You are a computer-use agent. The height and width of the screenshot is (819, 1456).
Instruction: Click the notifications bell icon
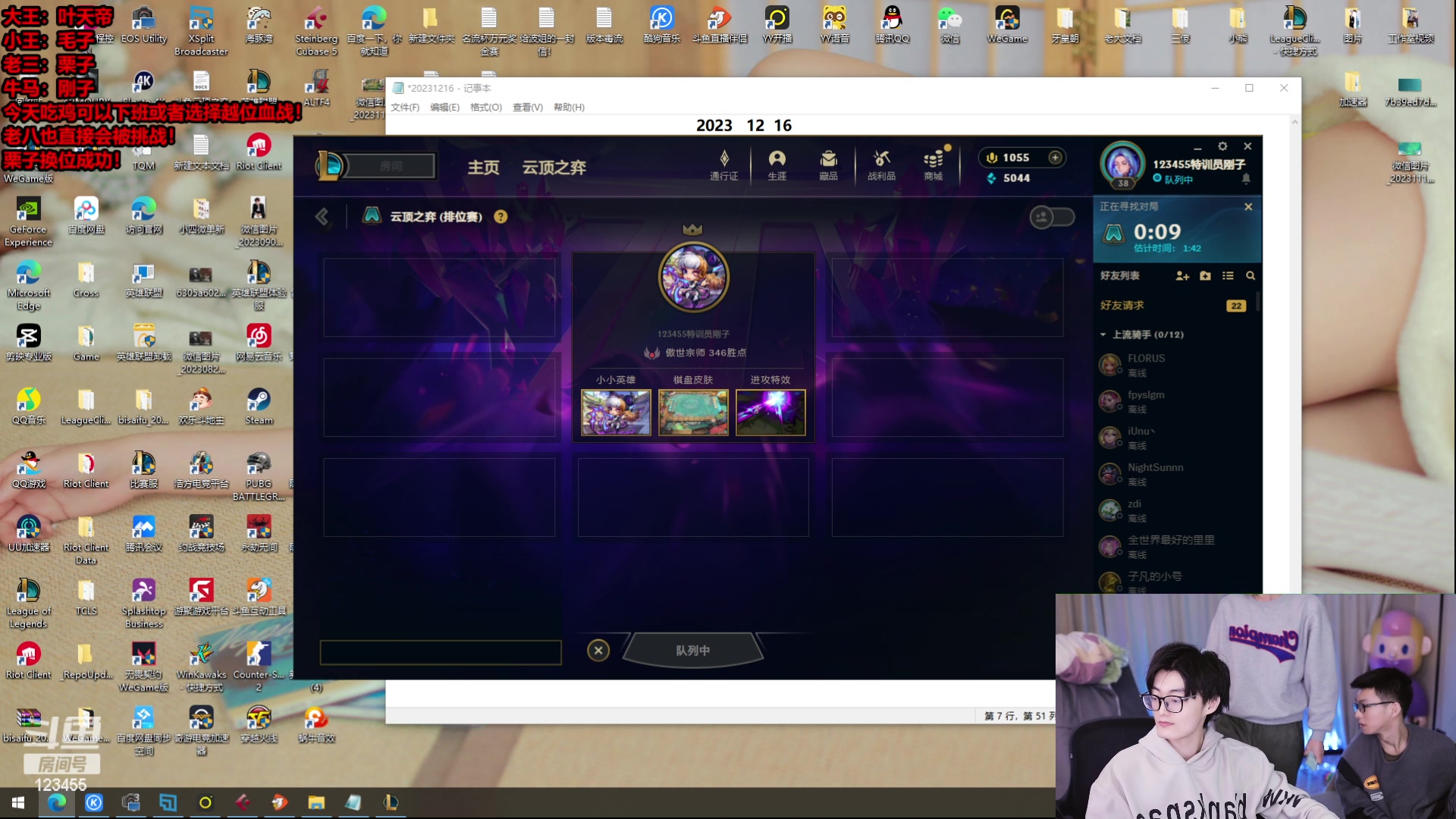tap(1246, 179)
